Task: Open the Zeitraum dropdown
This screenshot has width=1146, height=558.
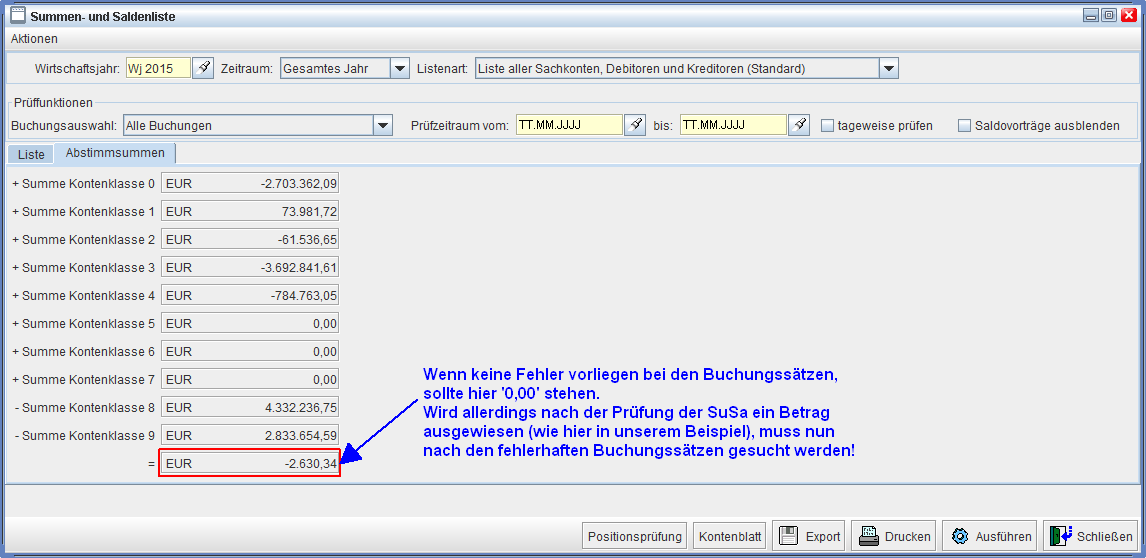Action: (400, 68)
